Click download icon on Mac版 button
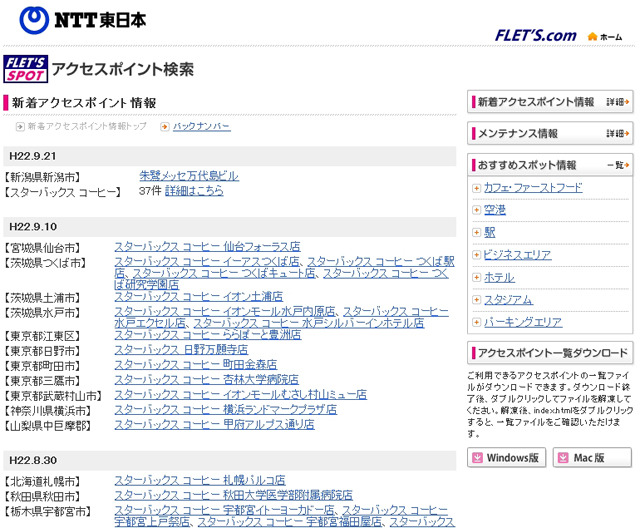Viewport: 640px width, 528px height. [563, 458]
